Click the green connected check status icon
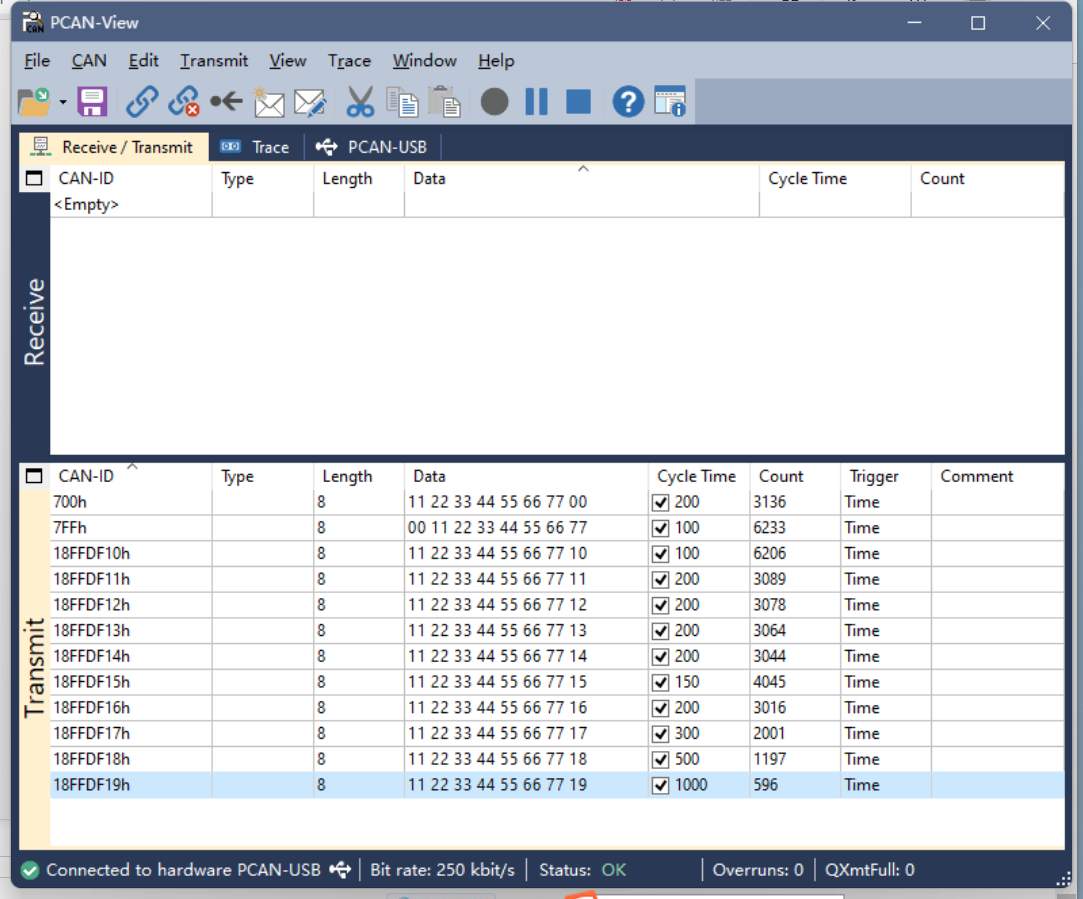Viewport: 1083px width, 899px height. 30,870
